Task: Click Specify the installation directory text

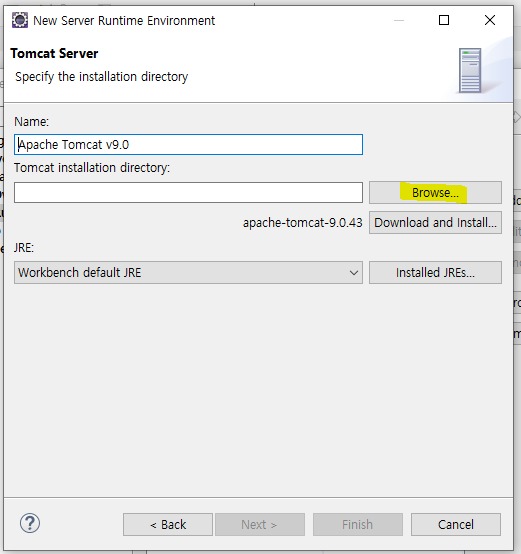Action: pos(102,77)
